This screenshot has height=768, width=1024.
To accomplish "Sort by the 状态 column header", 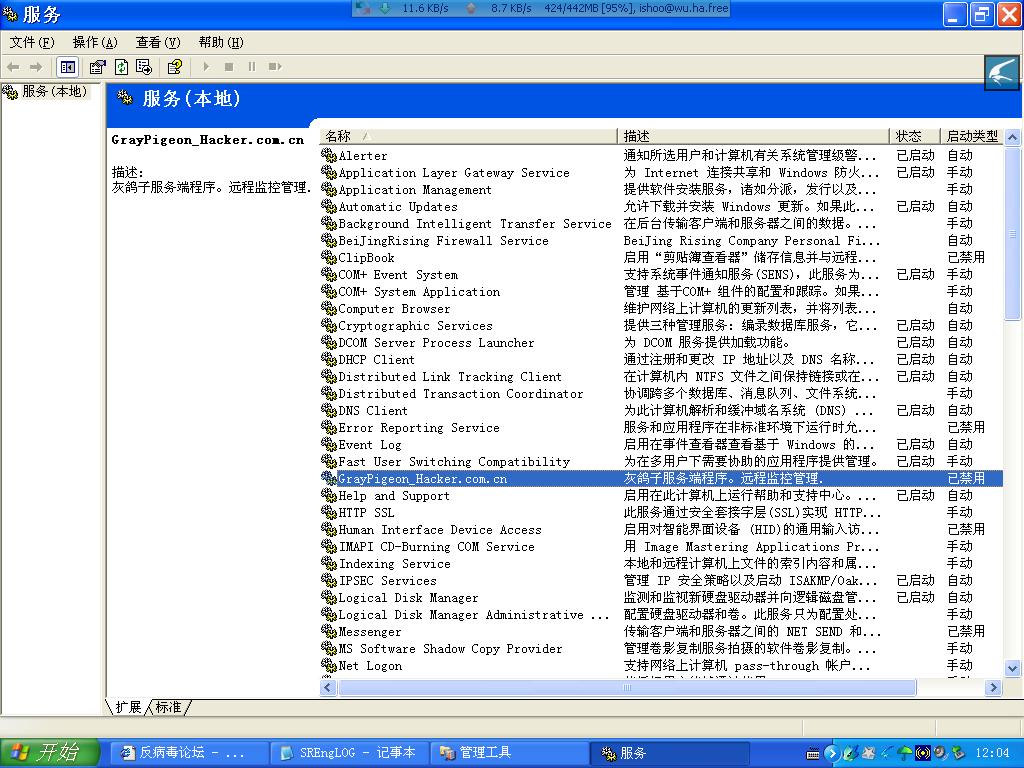I will tap(915, 136).
